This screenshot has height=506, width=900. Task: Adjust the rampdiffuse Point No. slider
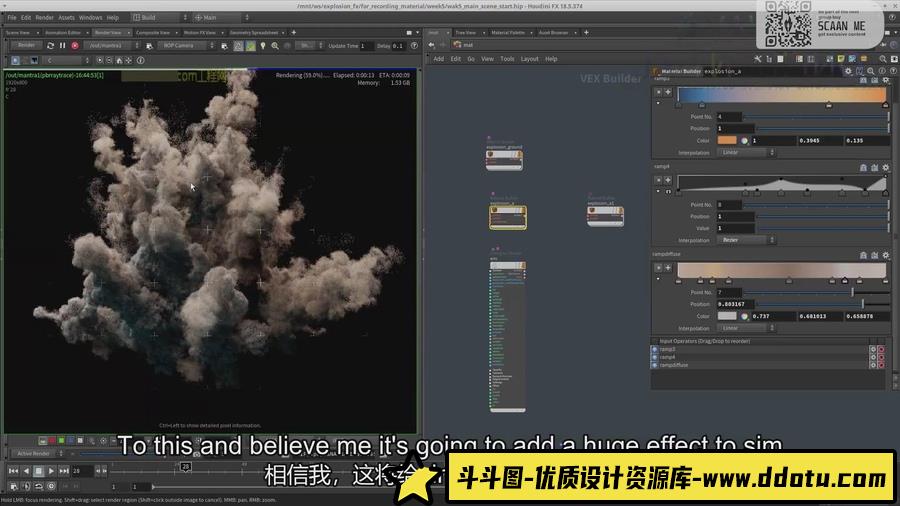pos(816,293)
